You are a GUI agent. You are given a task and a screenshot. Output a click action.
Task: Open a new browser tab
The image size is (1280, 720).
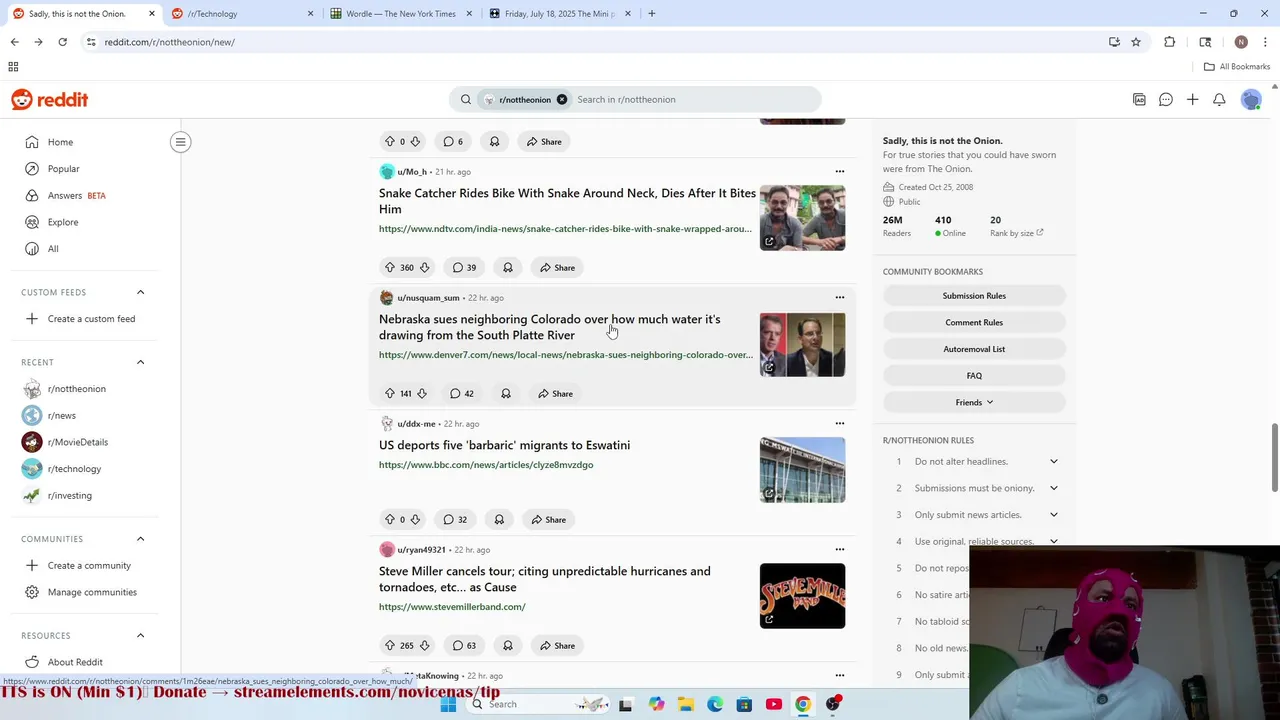[651, 14]
